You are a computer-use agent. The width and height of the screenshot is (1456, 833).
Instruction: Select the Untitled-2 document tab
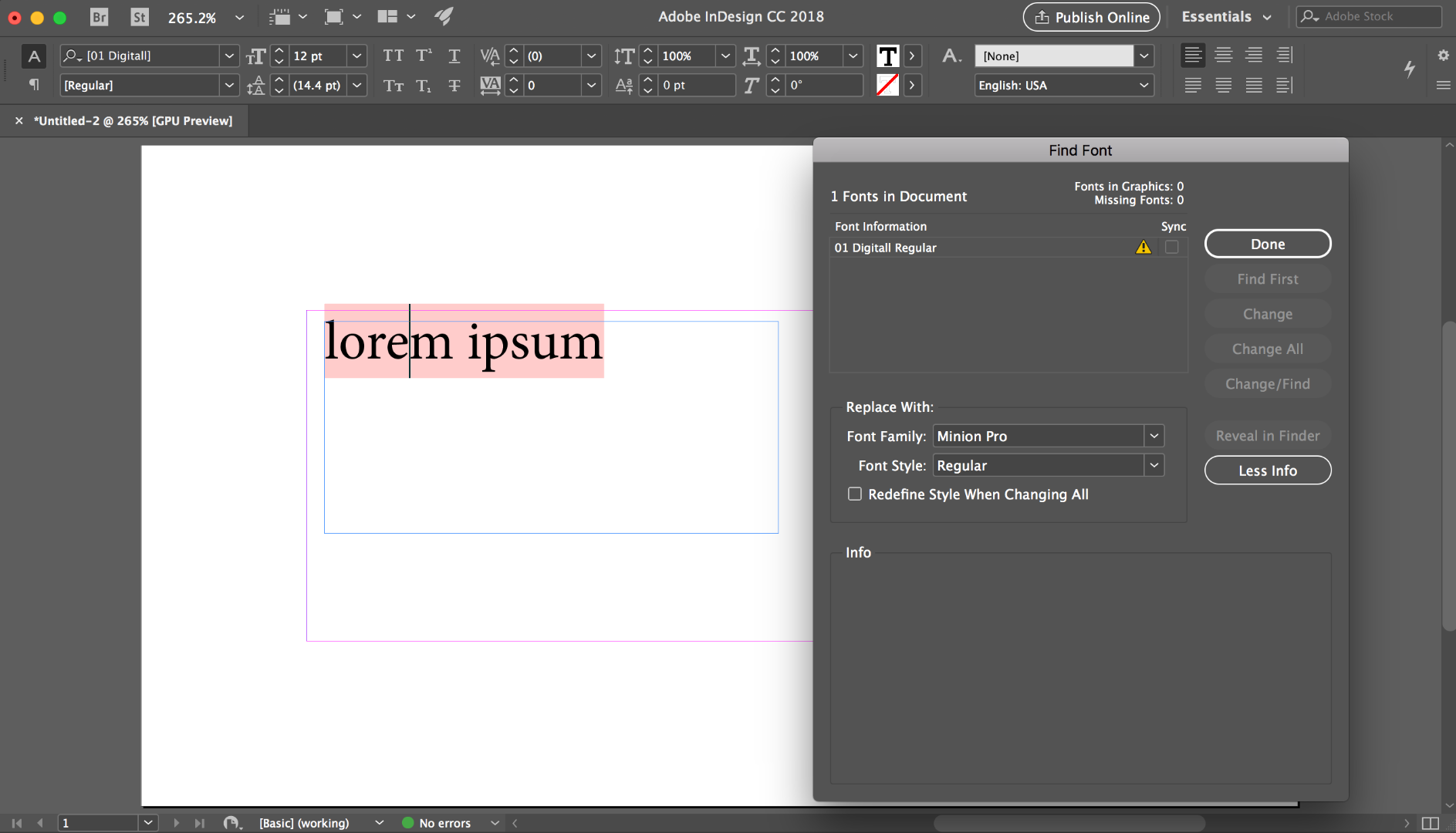pyautogui.click(x=133, y=121)
